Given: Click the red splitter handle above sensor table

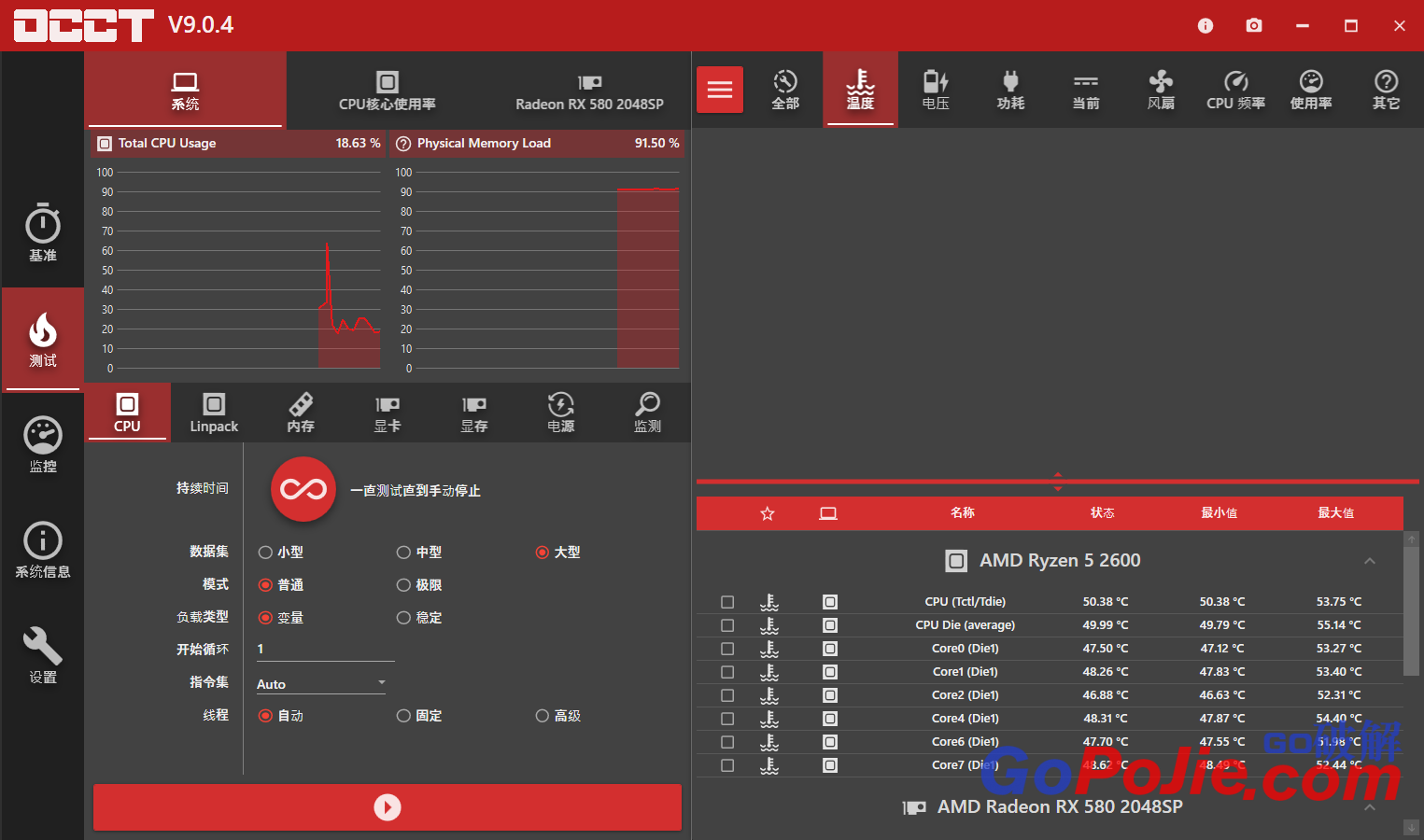Looking at the screenshot, I should coord(1058,482).
